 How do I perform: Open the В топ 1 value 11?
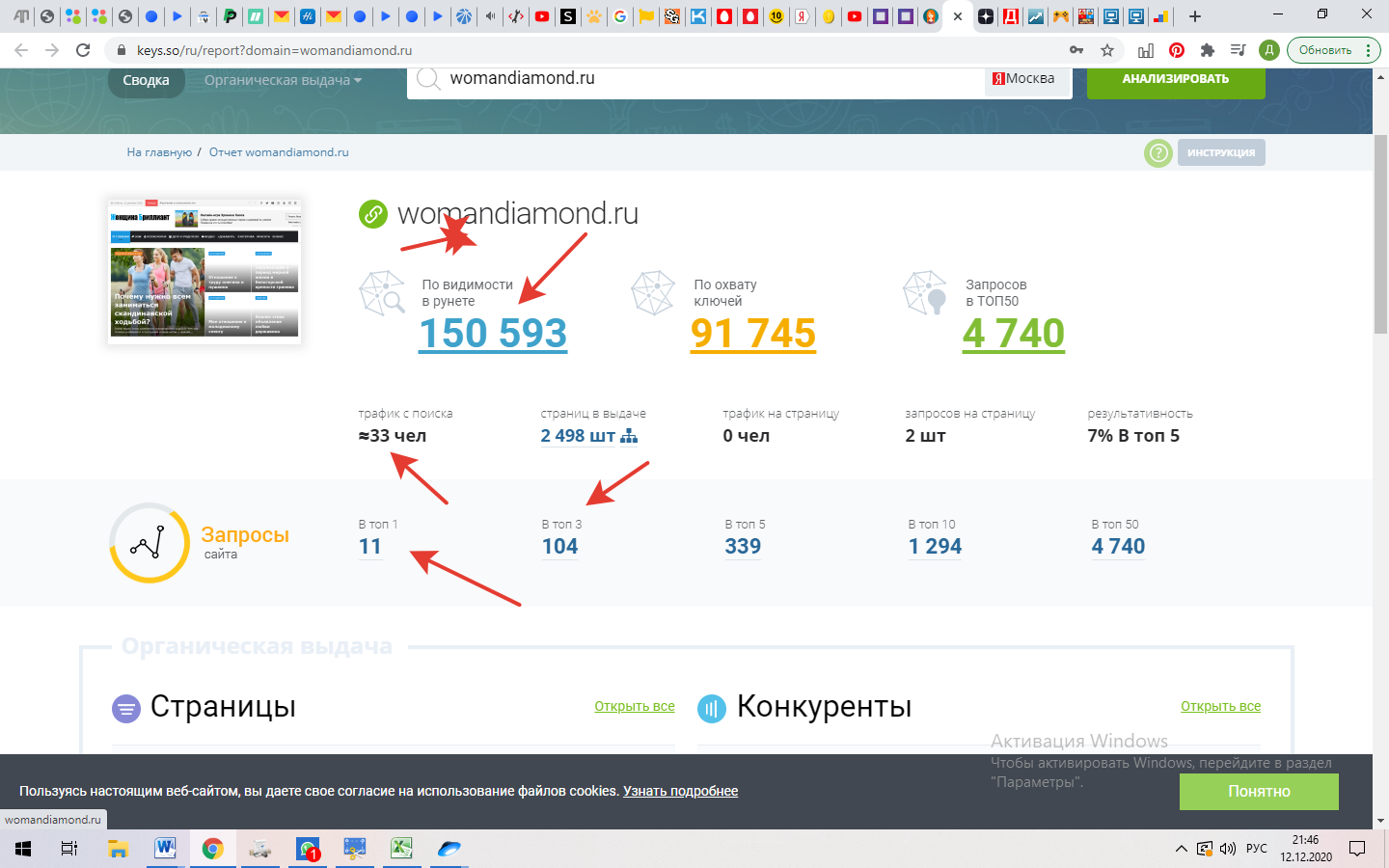tap(370, 547)
